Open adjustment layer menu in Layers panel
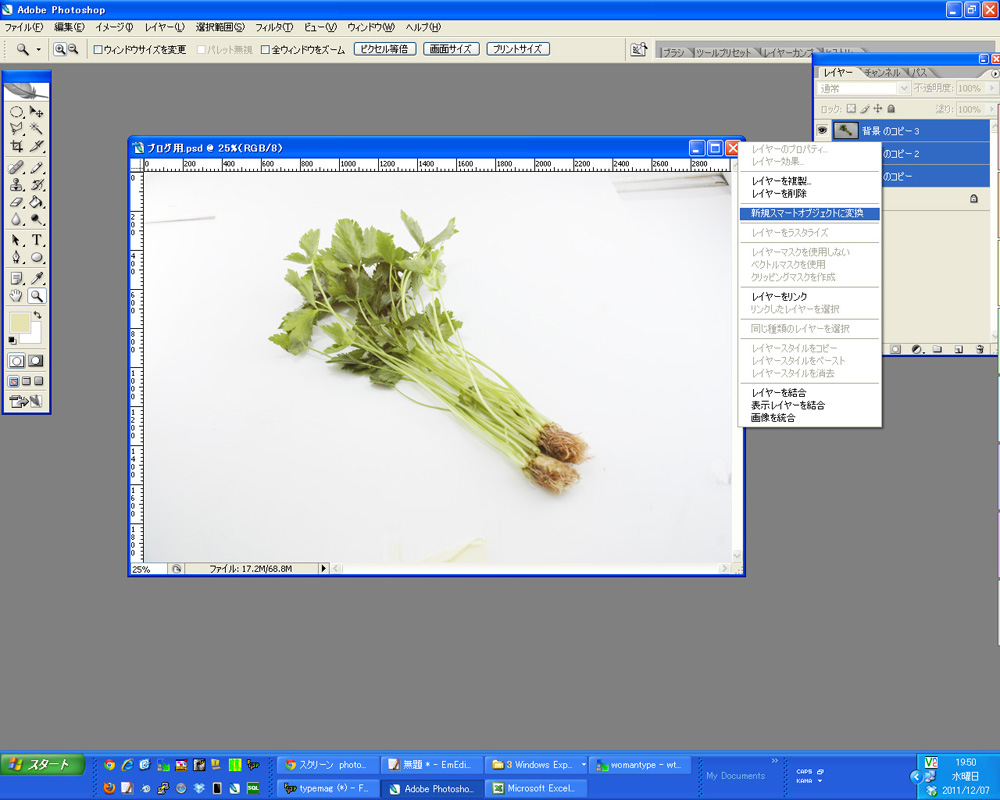The width and height of the screenshot is (1000, 800). [x=916, y=349]
